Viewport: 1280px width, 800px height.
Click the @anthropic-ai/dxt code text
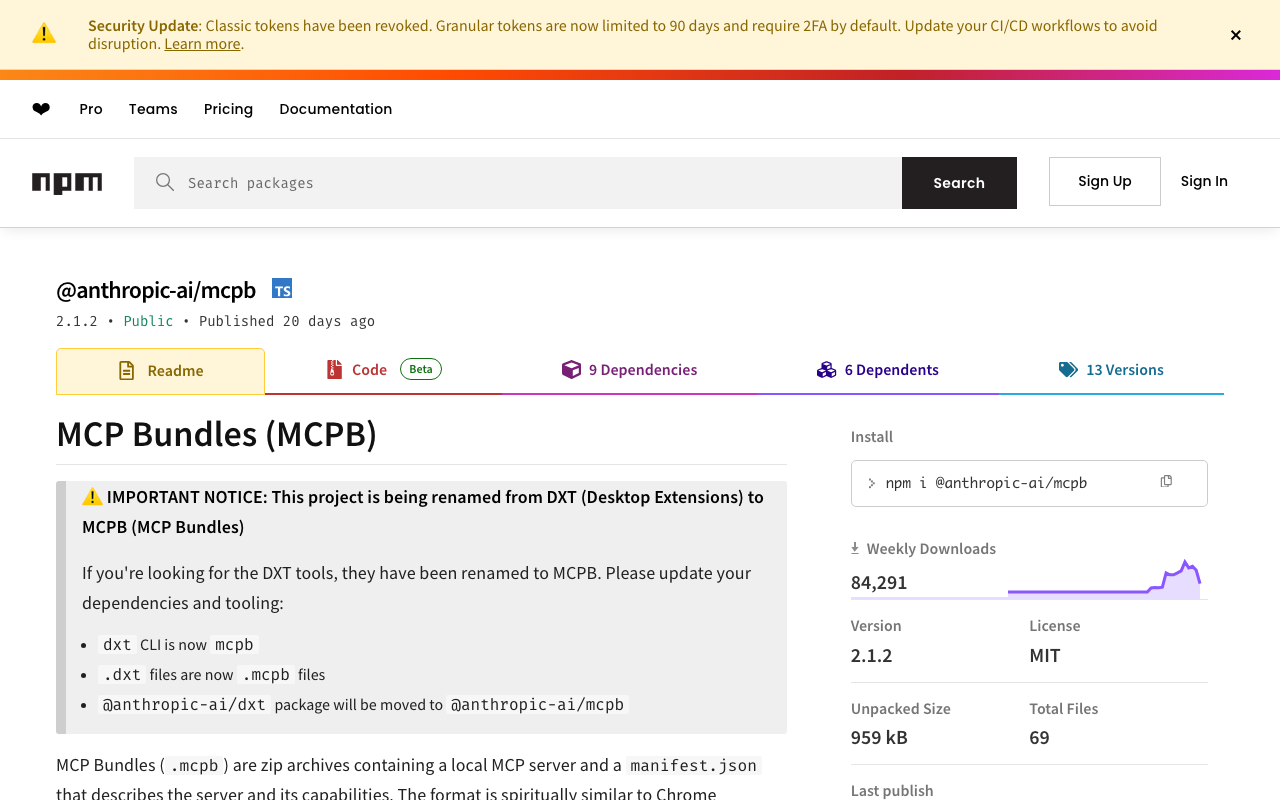coord(184,705)
